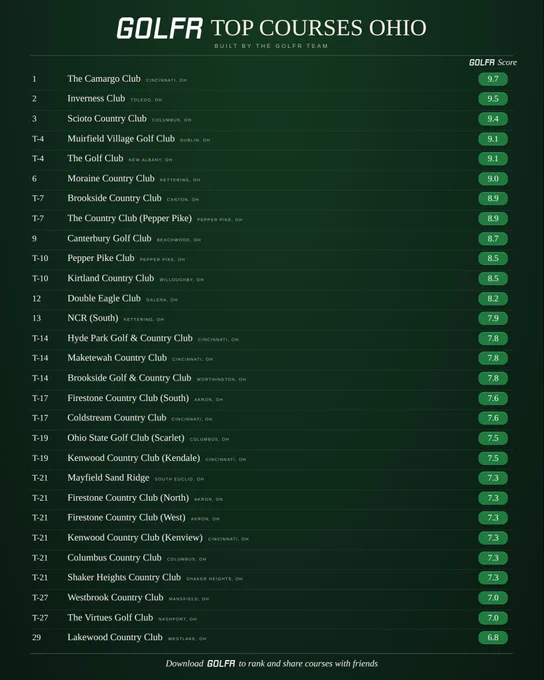The height and width of the screenshot is (680, 544).
Task: Click Brookside Golf & Country Club in Worthington
Action: [x=129, y=378]
